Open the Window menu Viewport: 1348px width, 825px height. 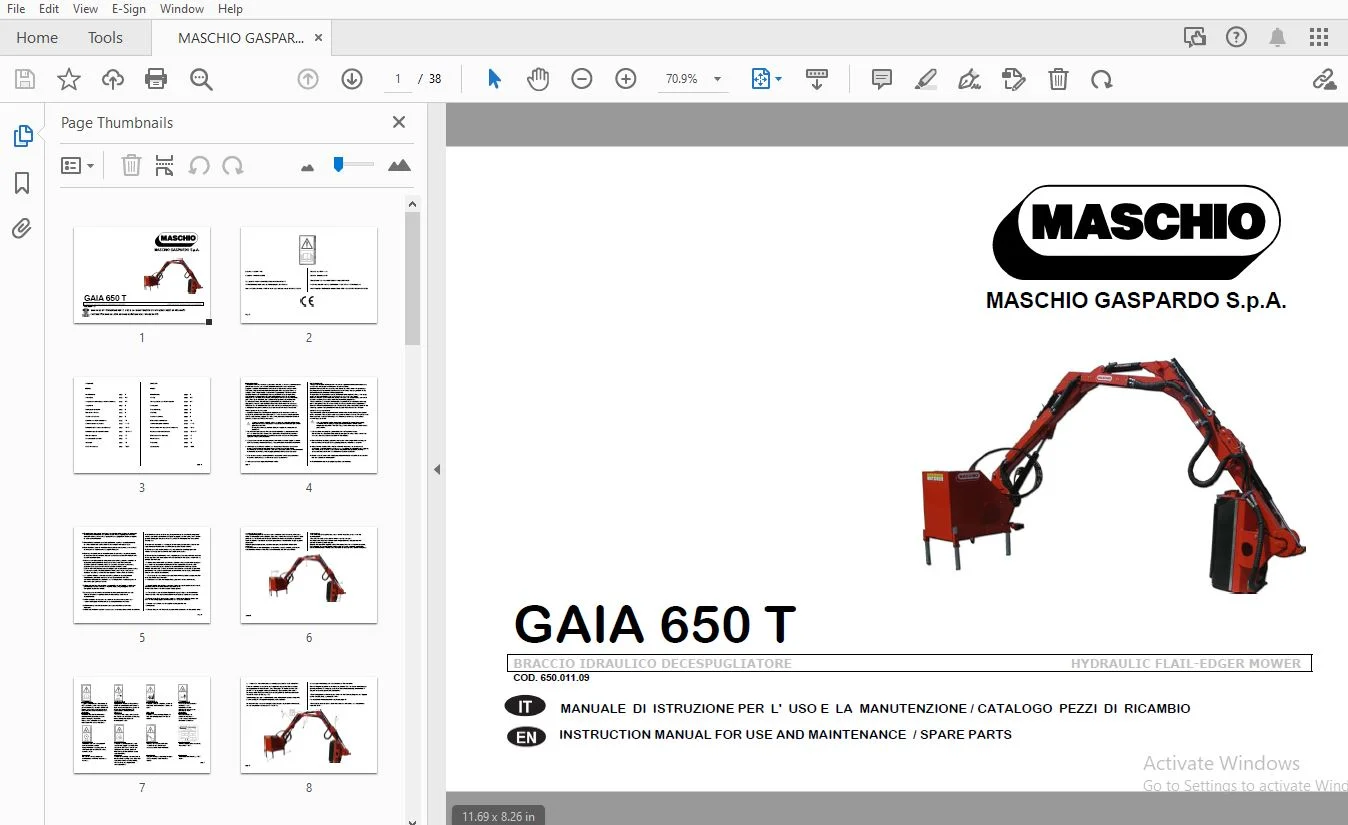point(182,8)
